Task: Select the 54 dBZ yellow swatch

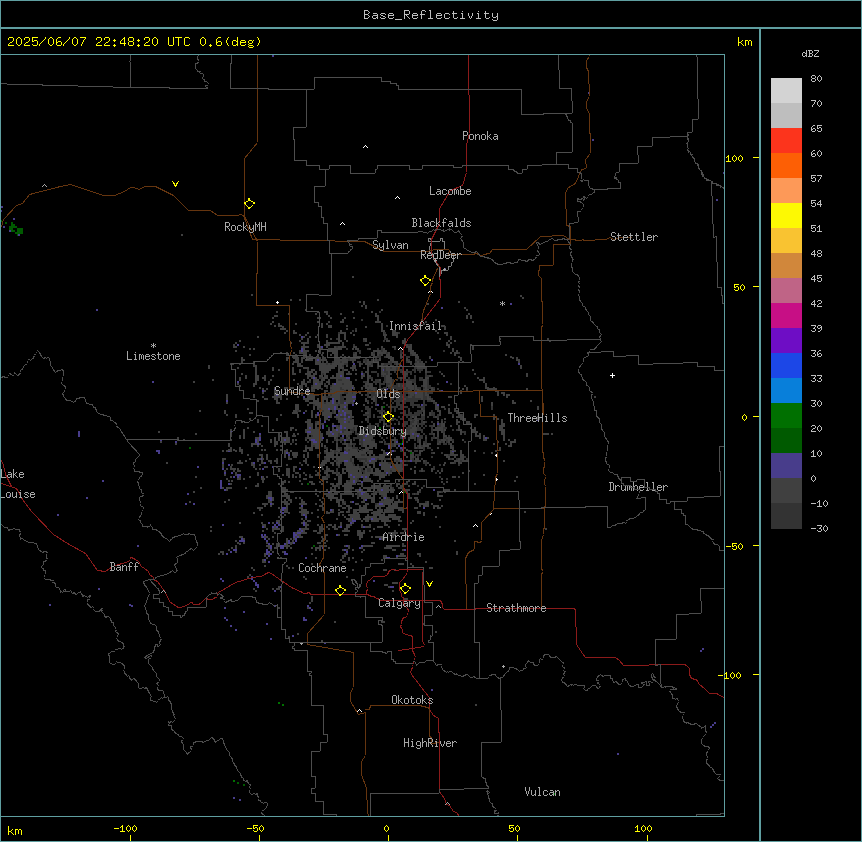Action: point(786,215)
